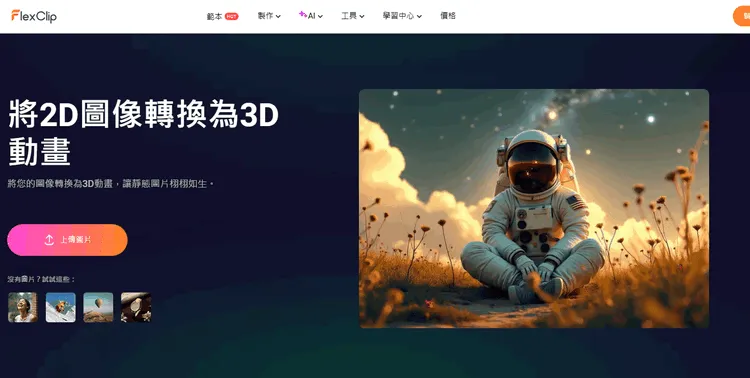Screen dimensions: 750x378
Task: Select the smiling woman sample image
Action: (x=22, y=307)
